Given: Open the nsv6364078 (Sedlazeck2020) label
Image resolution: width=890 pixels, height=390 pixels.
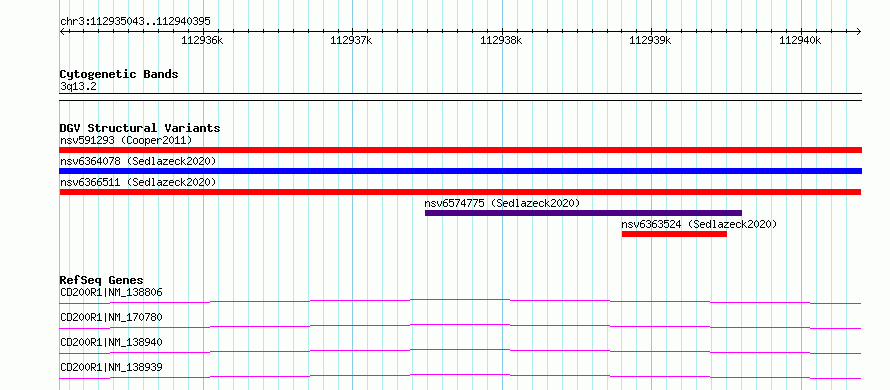Looking at the screenshot, I should tap(138, 161).
